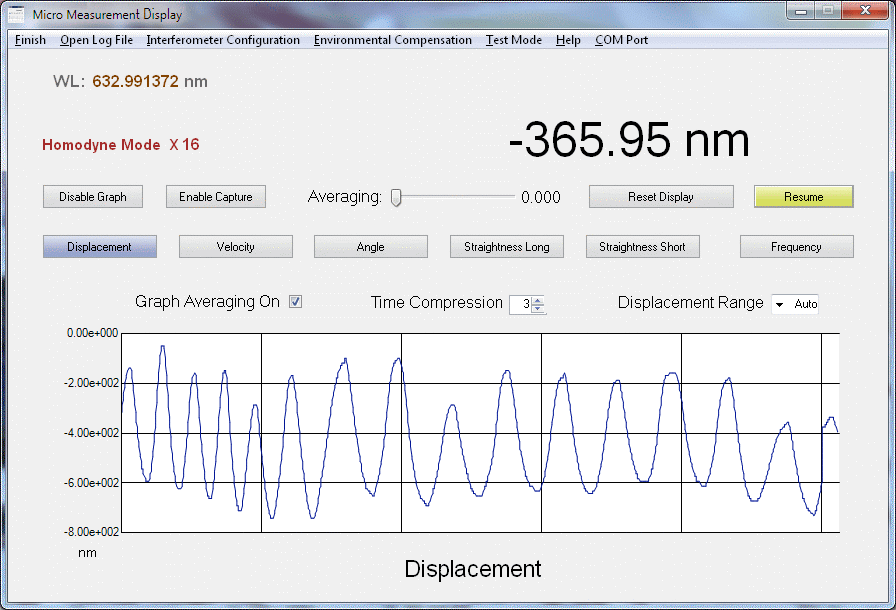Decrease Time Compression with down arrow

tap(538, 309)
